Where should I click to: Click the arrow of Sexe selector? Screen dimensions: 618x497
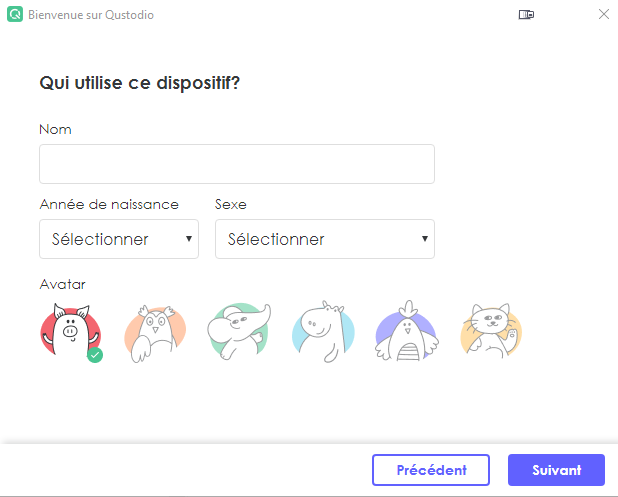[x=424, y=238]
